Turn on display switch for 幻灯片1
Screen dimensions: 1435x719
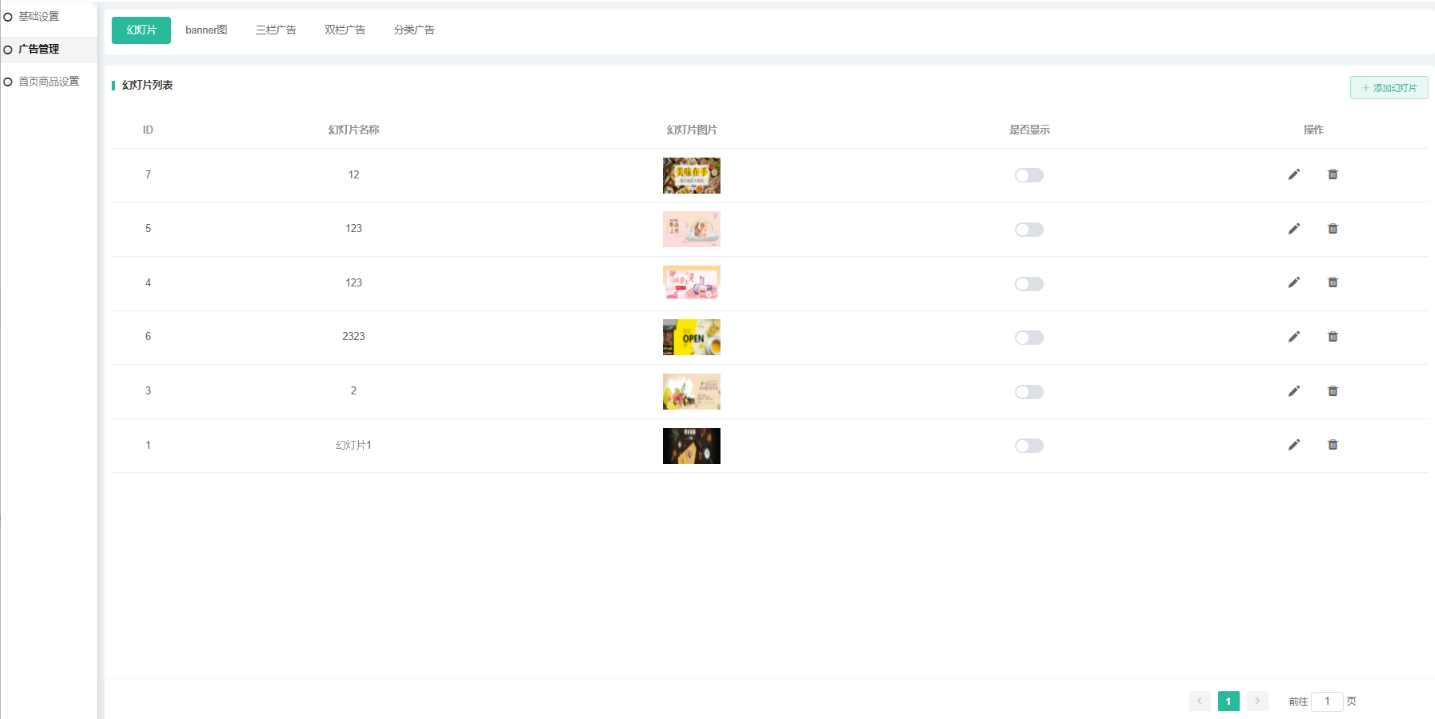(1028, 446)
